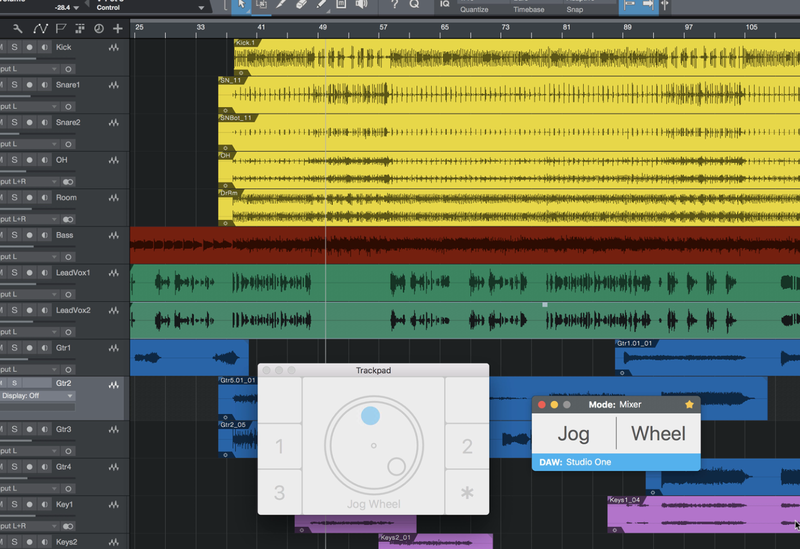Click the Jog Wheel blue dot
The width and height of the screenshot is (800, 549).
pyautogui.click(x=370, y=415)
